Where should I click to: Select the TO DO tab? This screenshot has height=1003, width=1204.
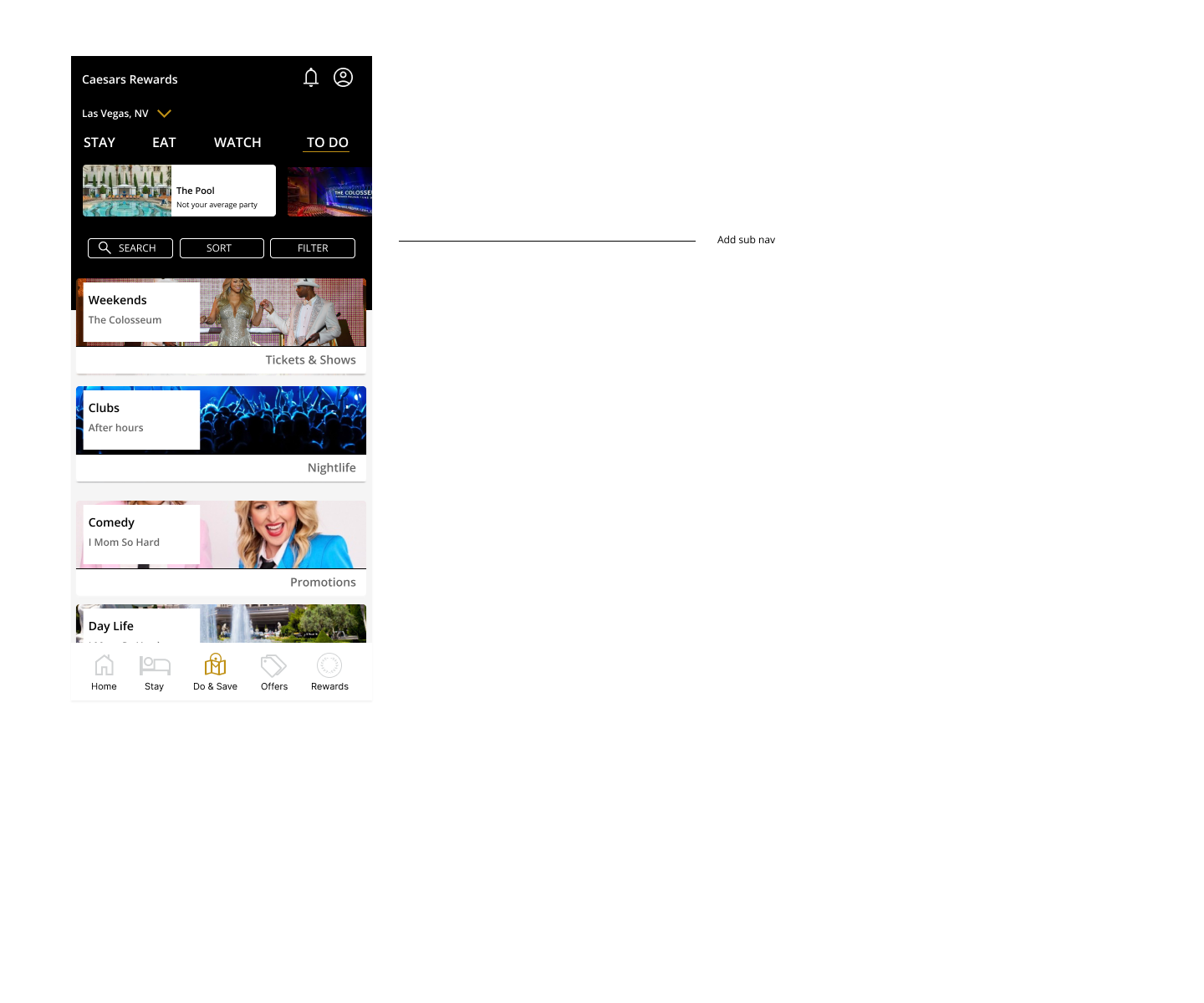[327, 143]
